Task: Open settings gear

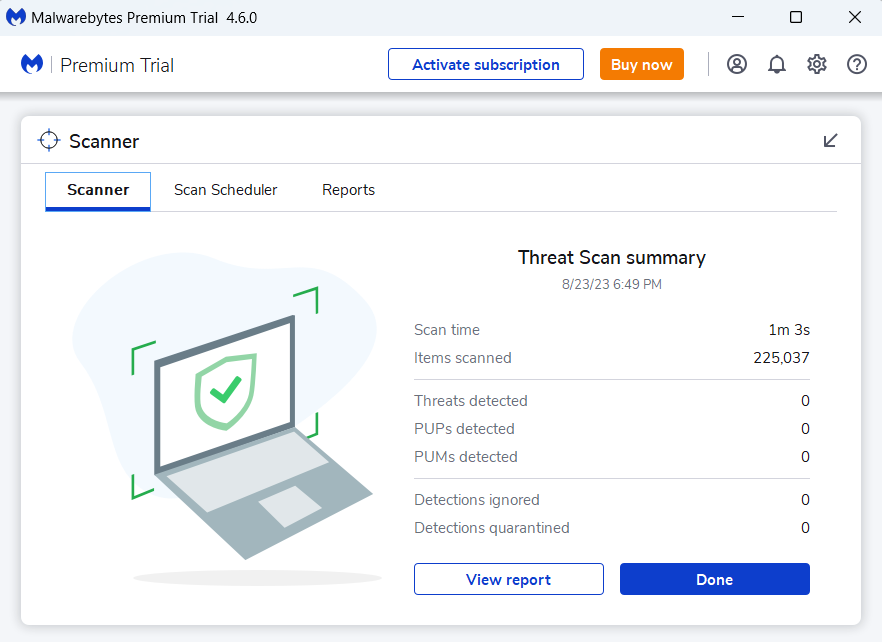Action: pyautogui.click(x=817, y=65)
